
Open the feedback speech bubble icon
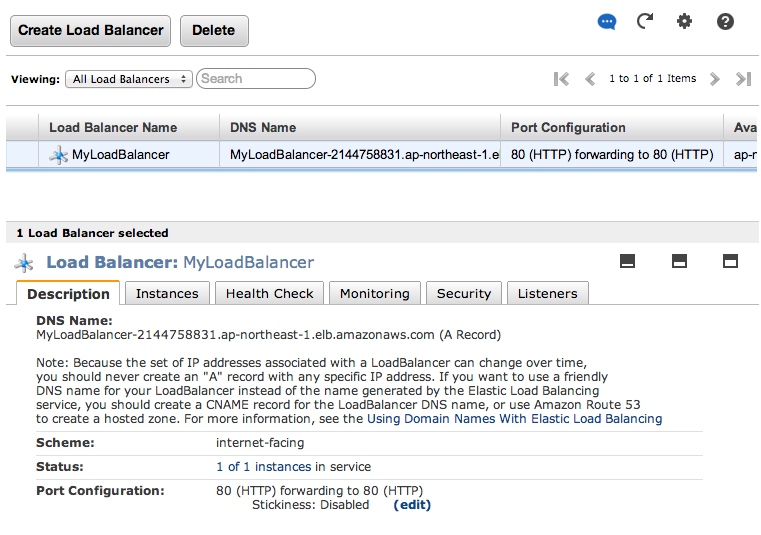point(606,22)
